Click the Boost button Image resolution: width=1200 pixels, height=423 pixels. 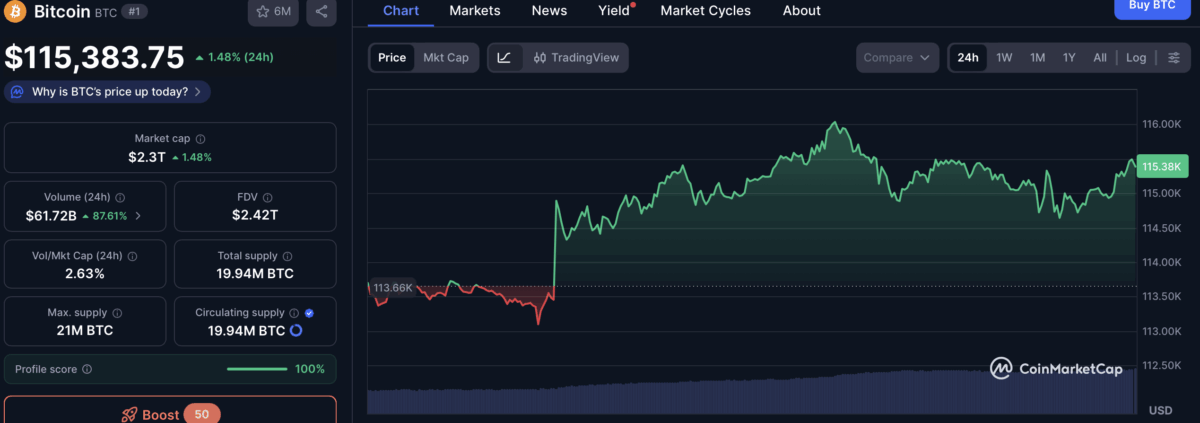170,414
